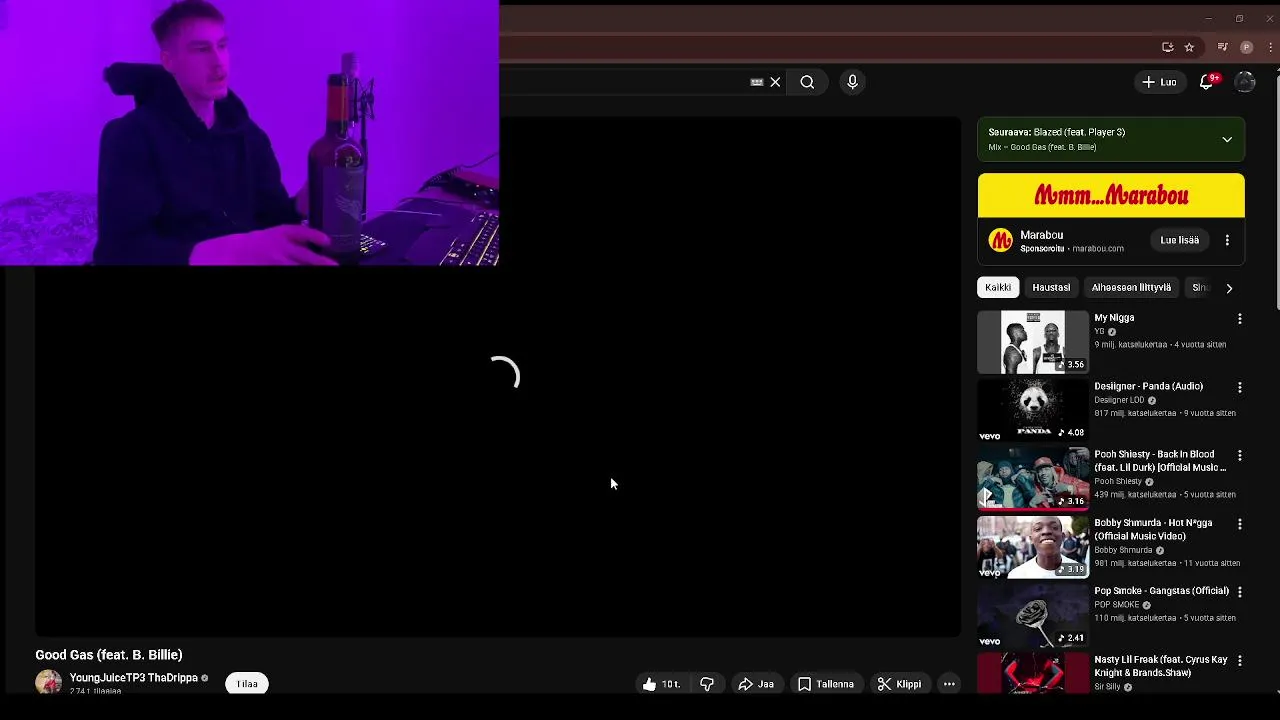This screenshot has width=1280, height=720.
Task: Click the Good Gas (feat. B. Billie) title
Action: 109,655
